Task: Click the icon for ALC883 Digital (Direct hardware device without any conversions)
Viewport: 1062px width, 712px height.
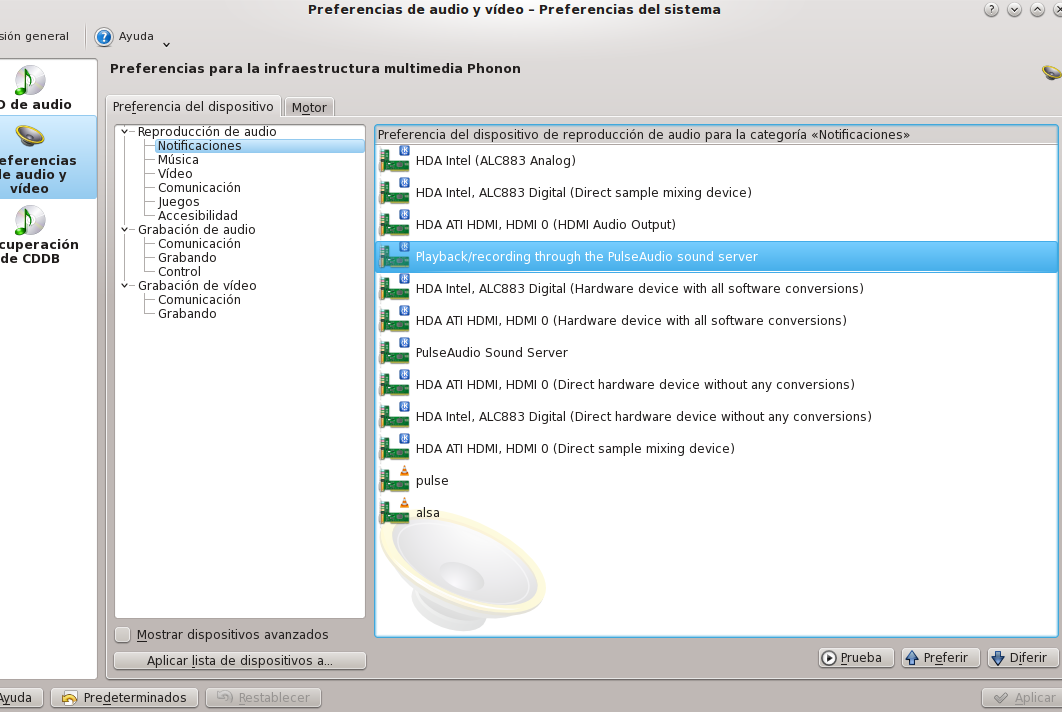Action: (394, 417)
